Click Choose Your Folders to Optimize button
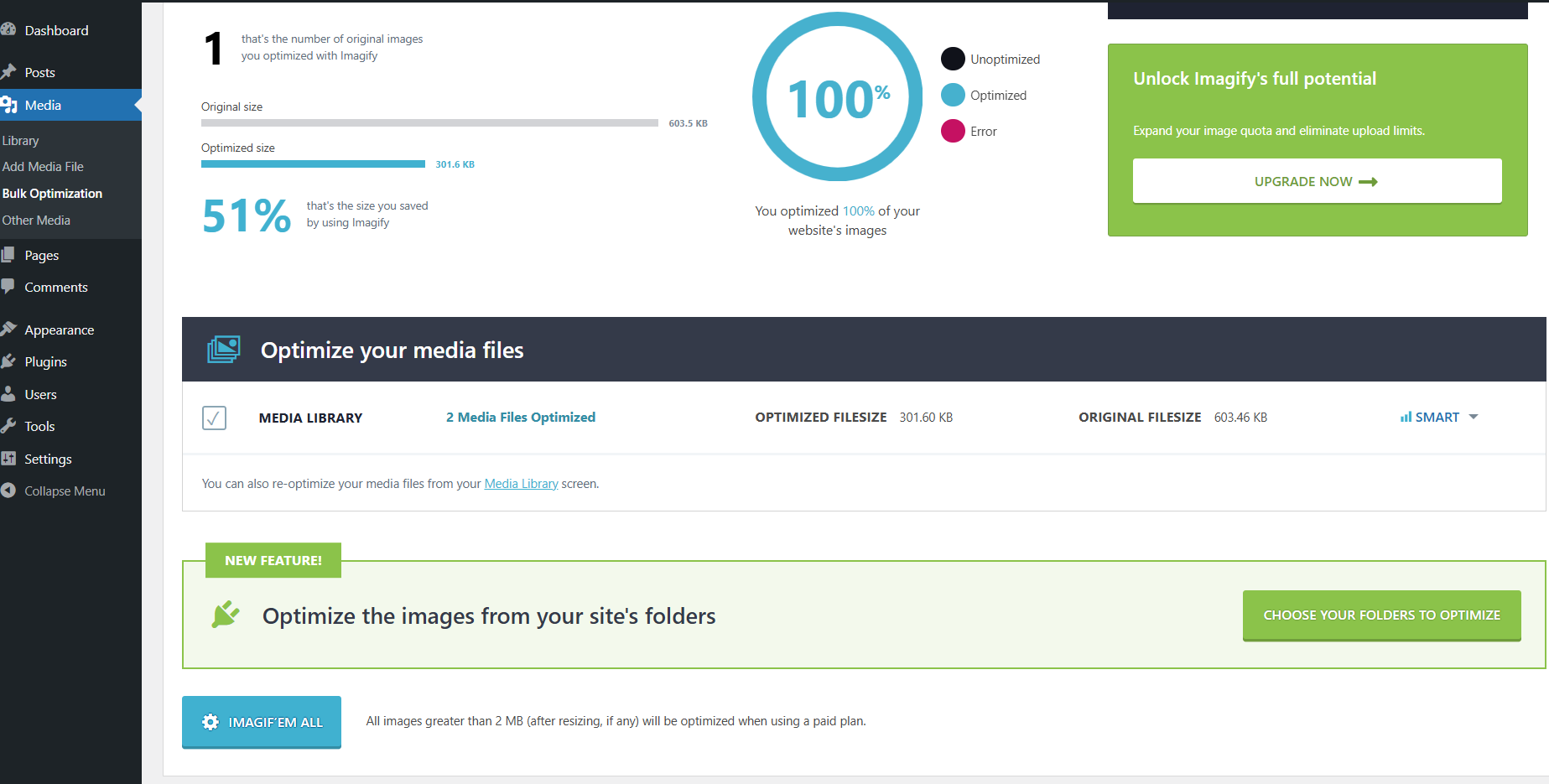 tap(1381, 615)
